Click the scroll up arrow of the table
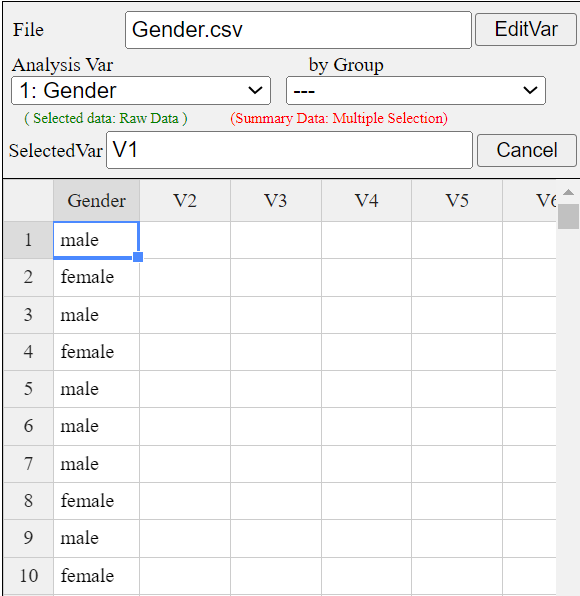This screenshot has width=580, height=596. [x=568, y=192]
